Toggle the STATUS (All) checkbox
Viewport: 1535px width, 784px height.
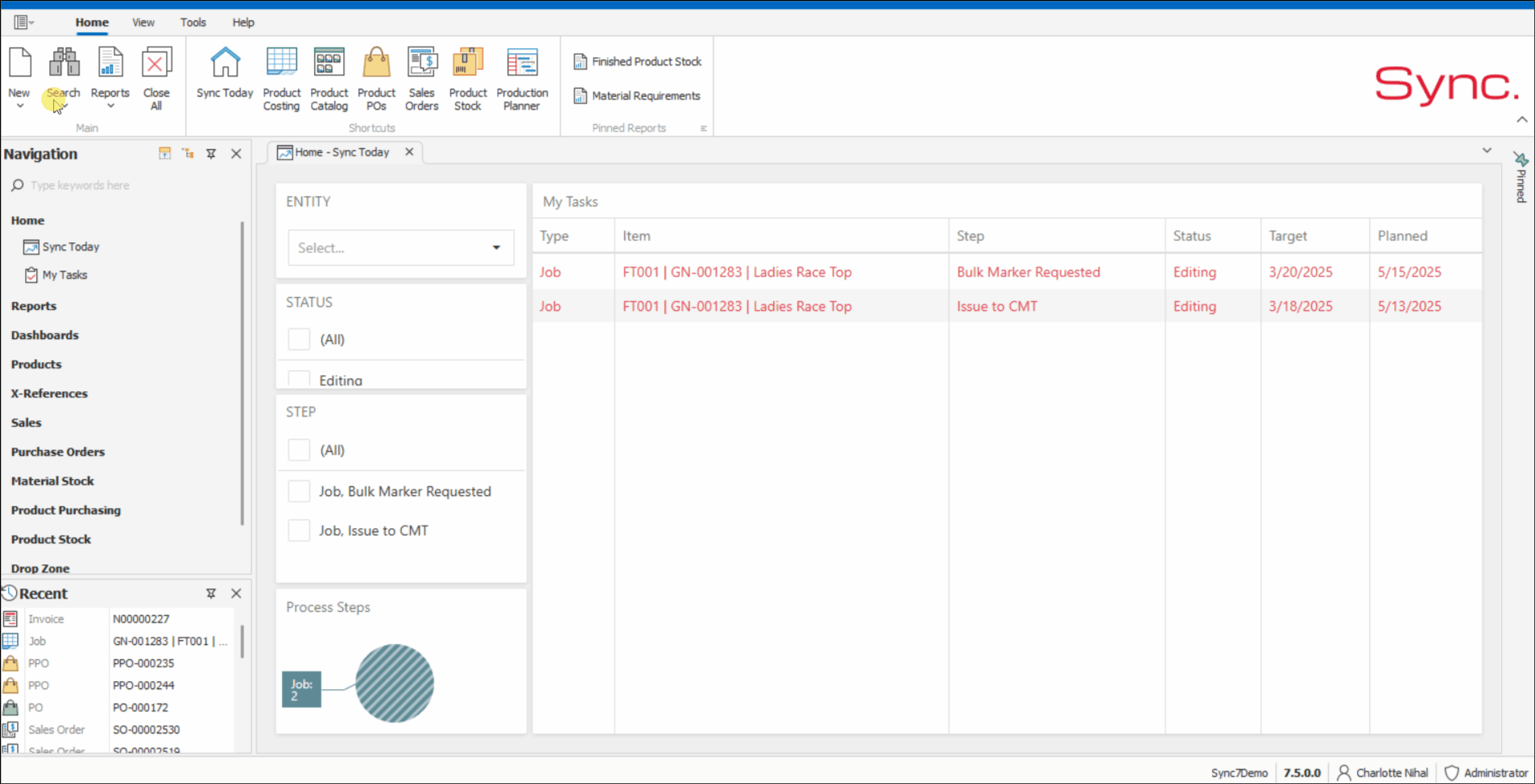coord(299,339)
